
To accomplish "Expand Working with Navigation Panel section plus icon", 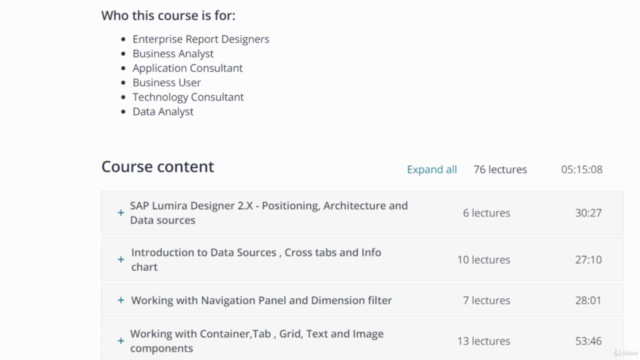I will coord(121,300).
